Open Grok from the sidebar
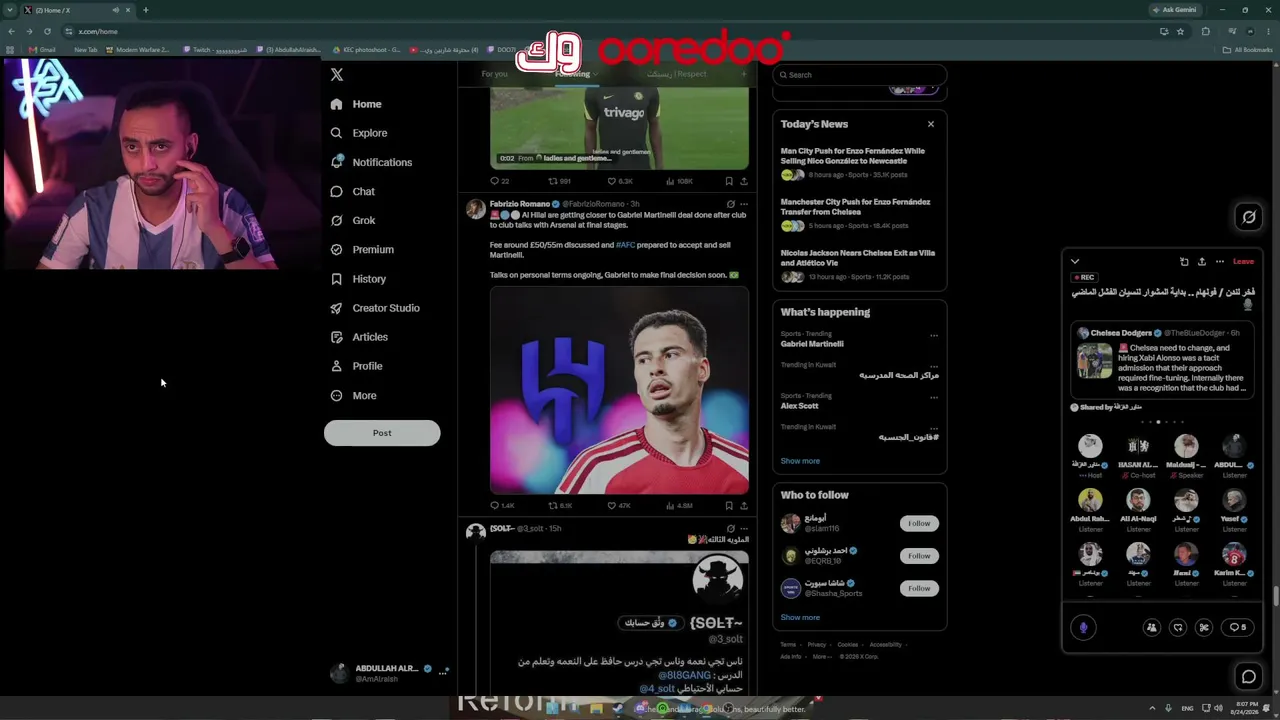Image resolution: width=1280 pixels, height=720 pixels. (352, 220)
